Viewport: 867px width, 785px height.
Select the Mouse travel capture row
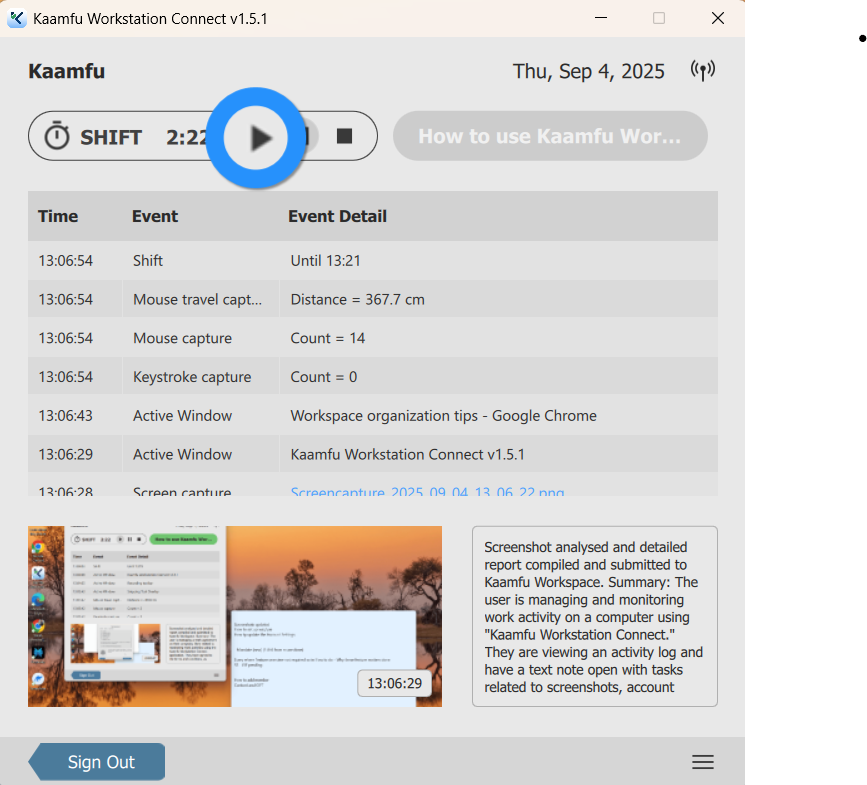point(372,299)
